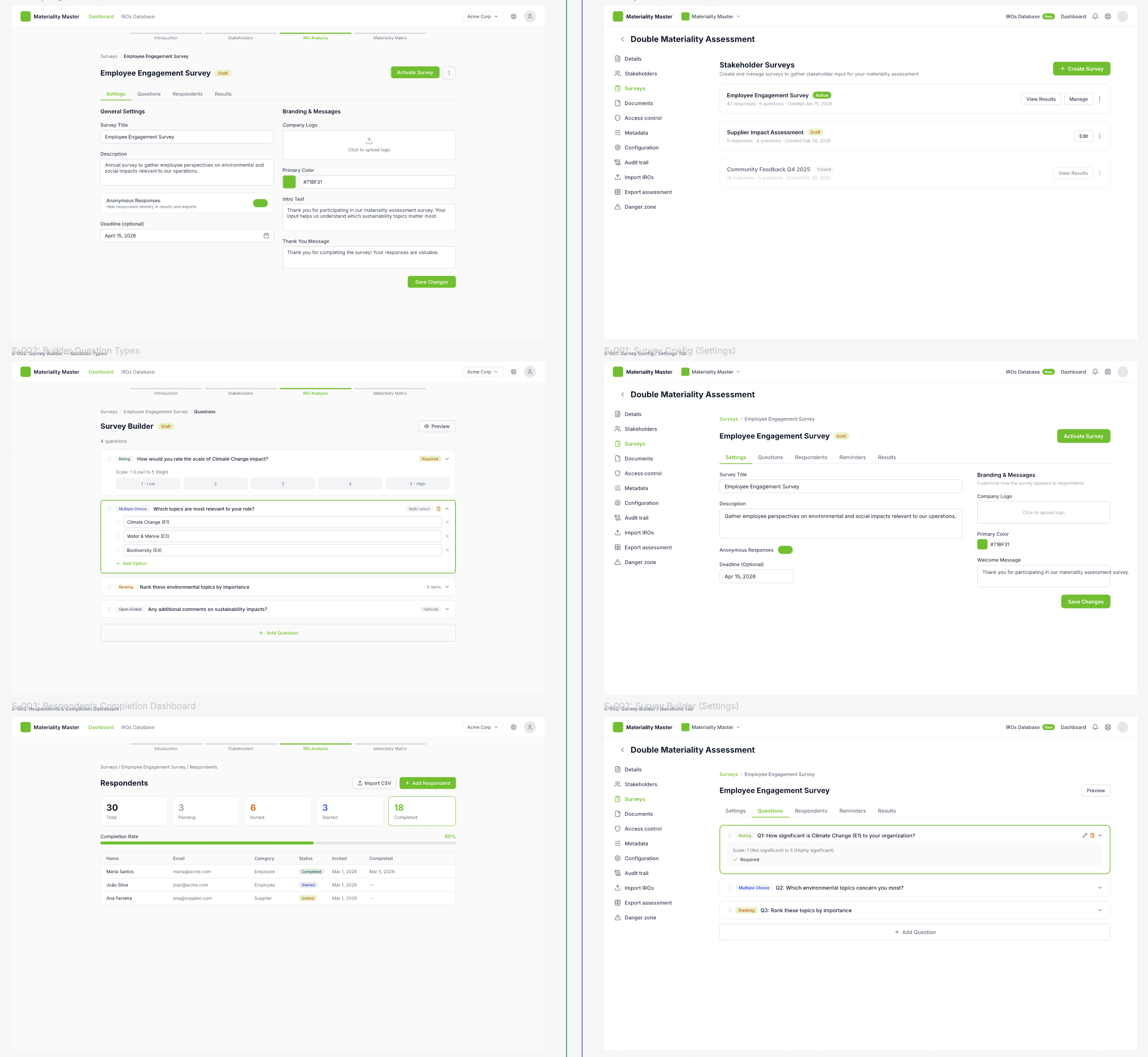Click help lifebuoy icon in Survey Builder Question Types header
The height and width of the screenshot is (1057, 1148).
pyautogui.click(x=514, y=372)
